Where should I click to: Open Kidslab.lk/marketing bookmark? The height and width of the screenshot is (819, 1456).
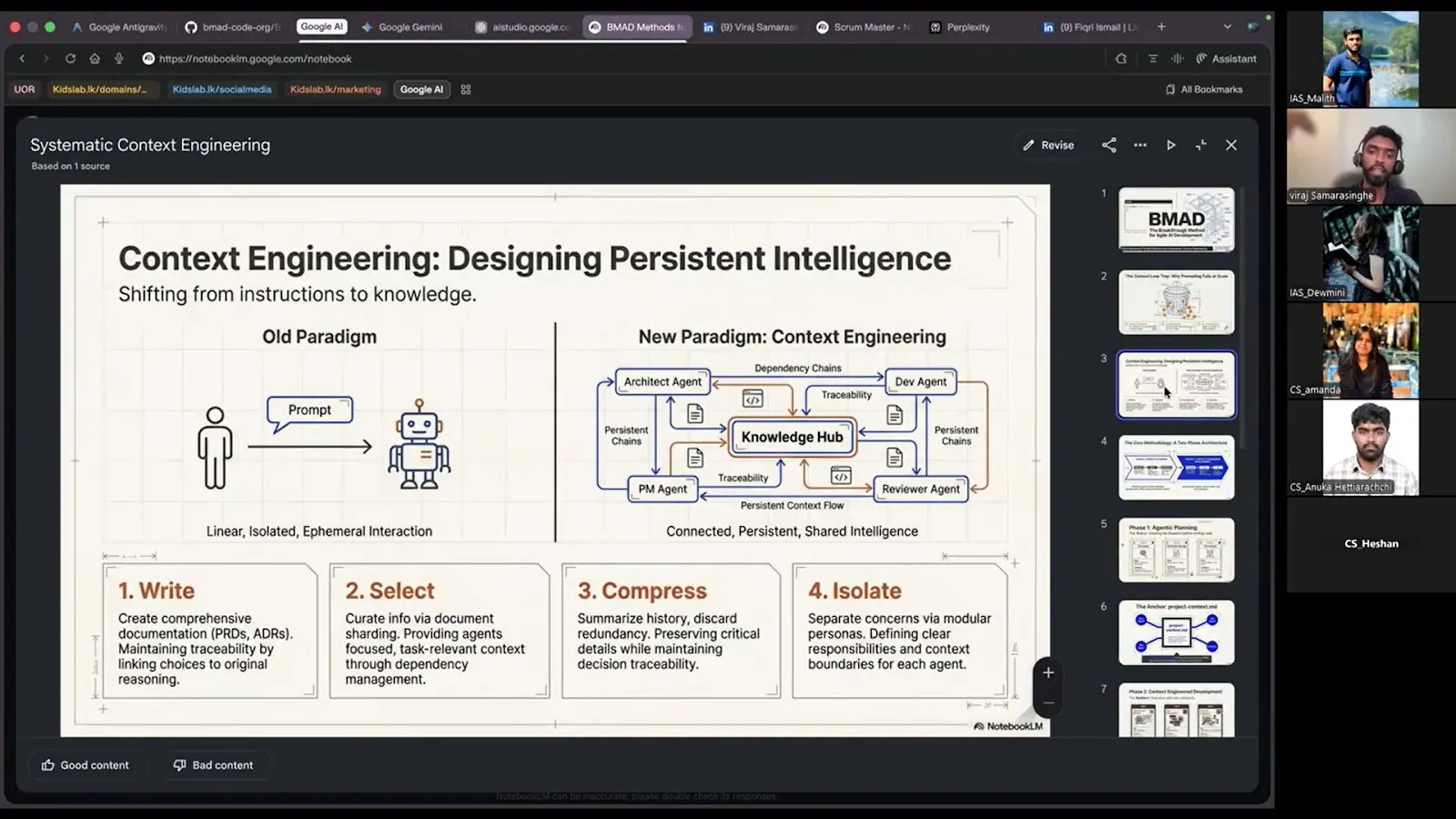pos(335,89)
